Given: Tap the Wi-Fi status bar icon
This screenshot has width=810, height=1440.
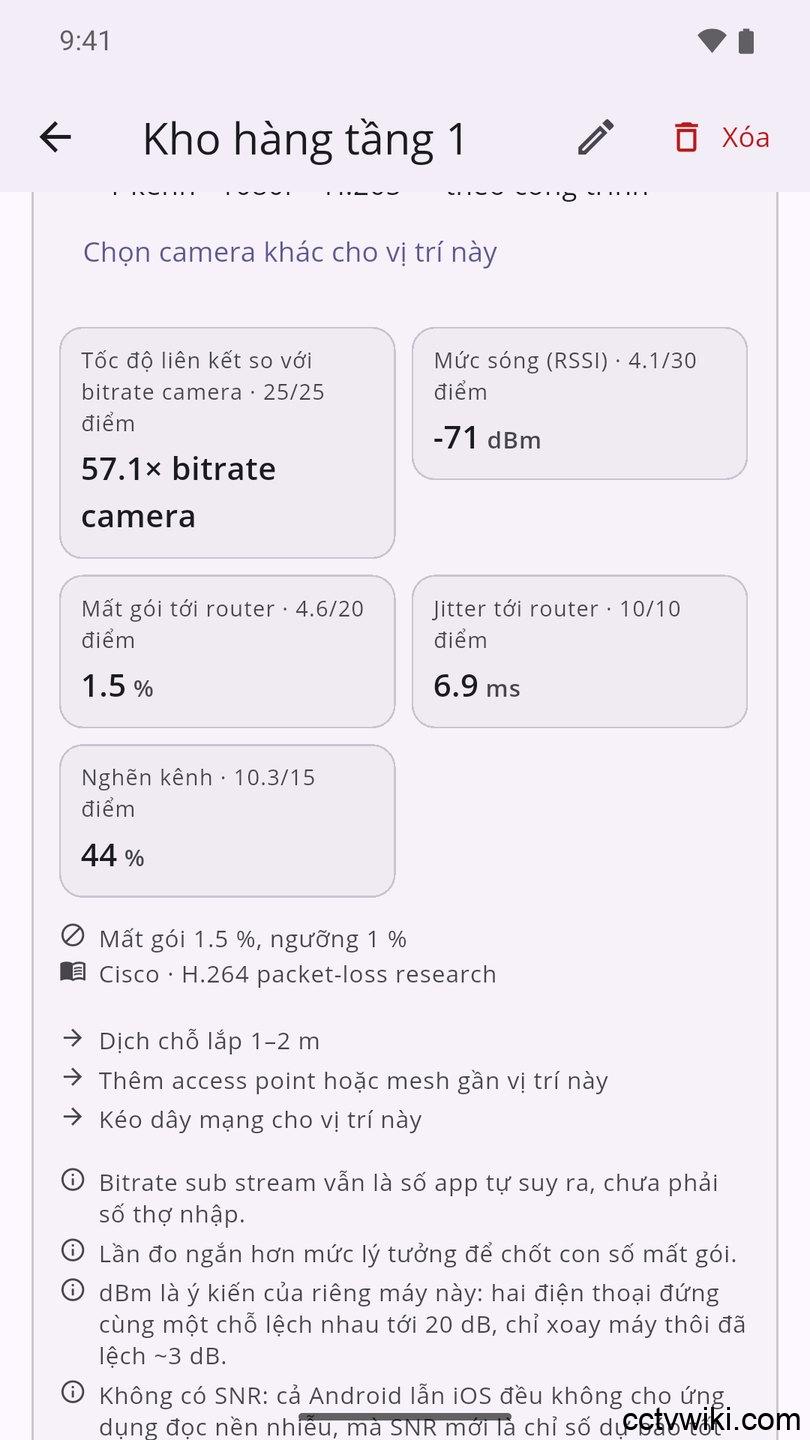Looking at the screenshot, I should (711, 41).
